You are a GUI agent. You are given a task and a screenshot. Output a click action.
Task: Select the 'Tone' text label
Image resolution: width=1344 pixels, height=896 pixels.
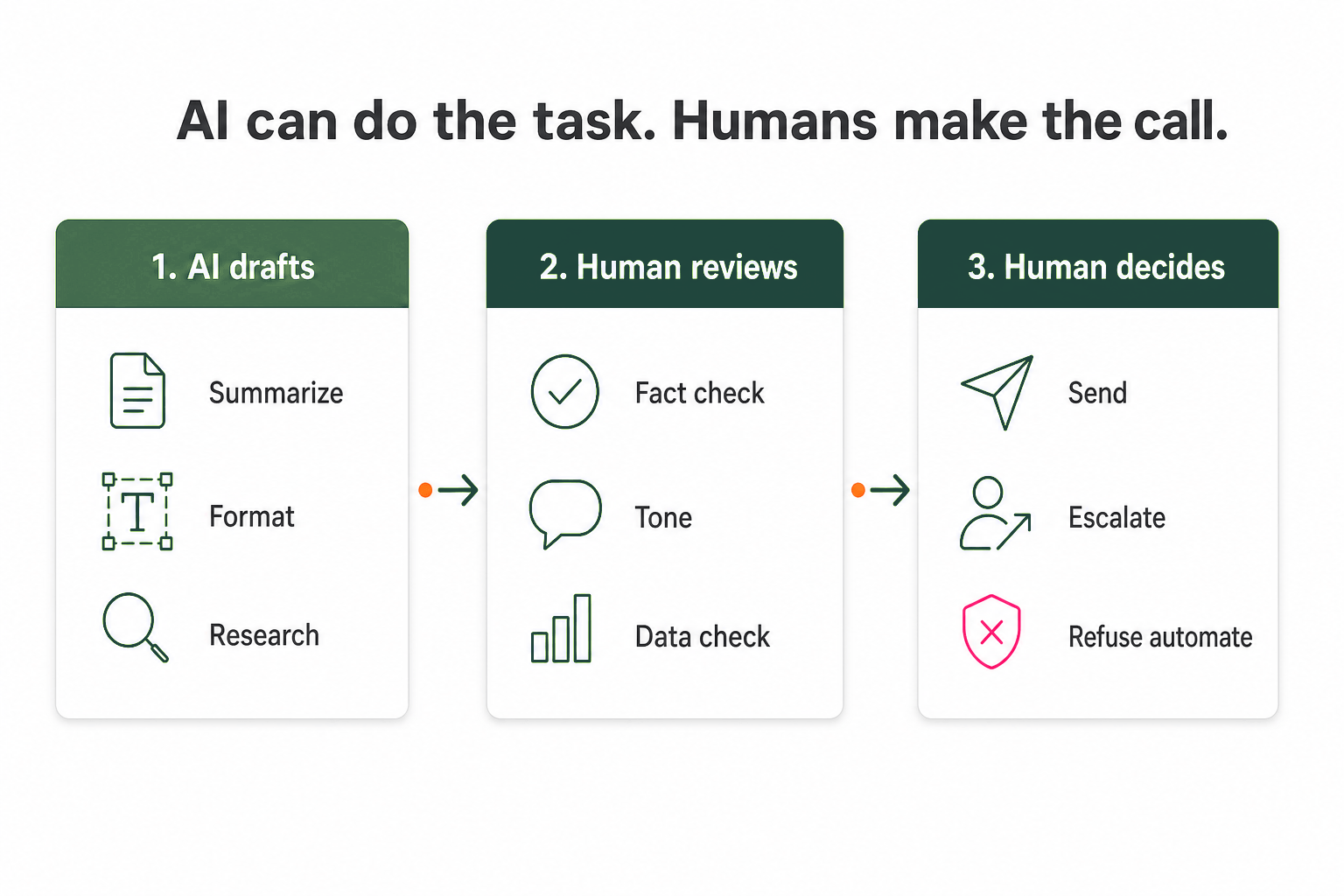tap(663, 517)
